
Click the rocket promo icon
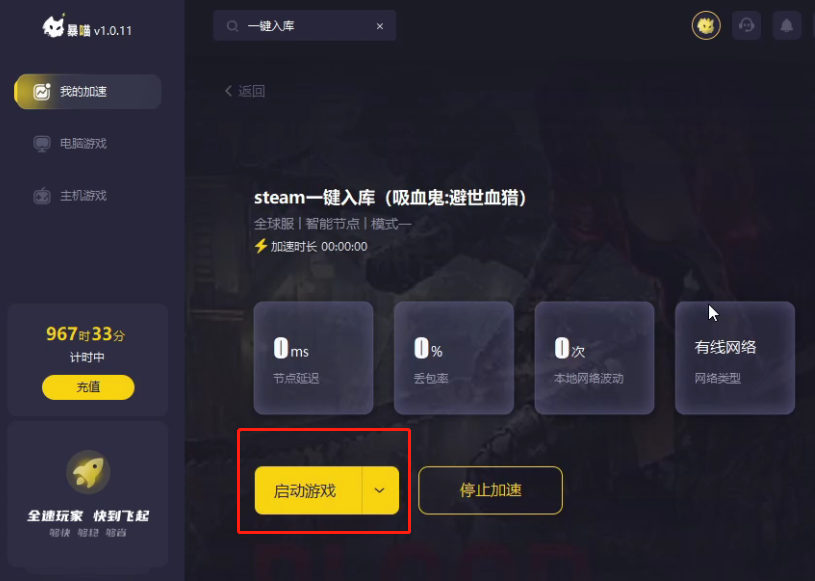click(88, 472)
